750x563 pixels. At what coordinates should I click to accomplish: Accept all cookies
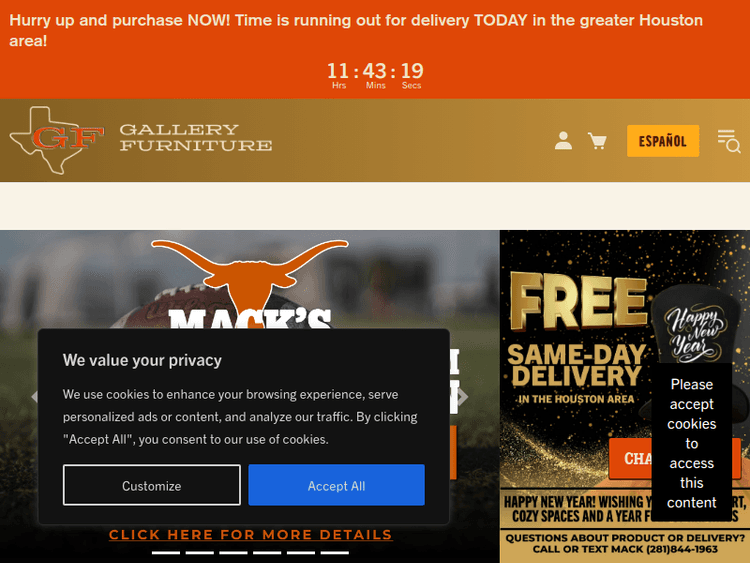pyautogui.click(x=336, y=485)
